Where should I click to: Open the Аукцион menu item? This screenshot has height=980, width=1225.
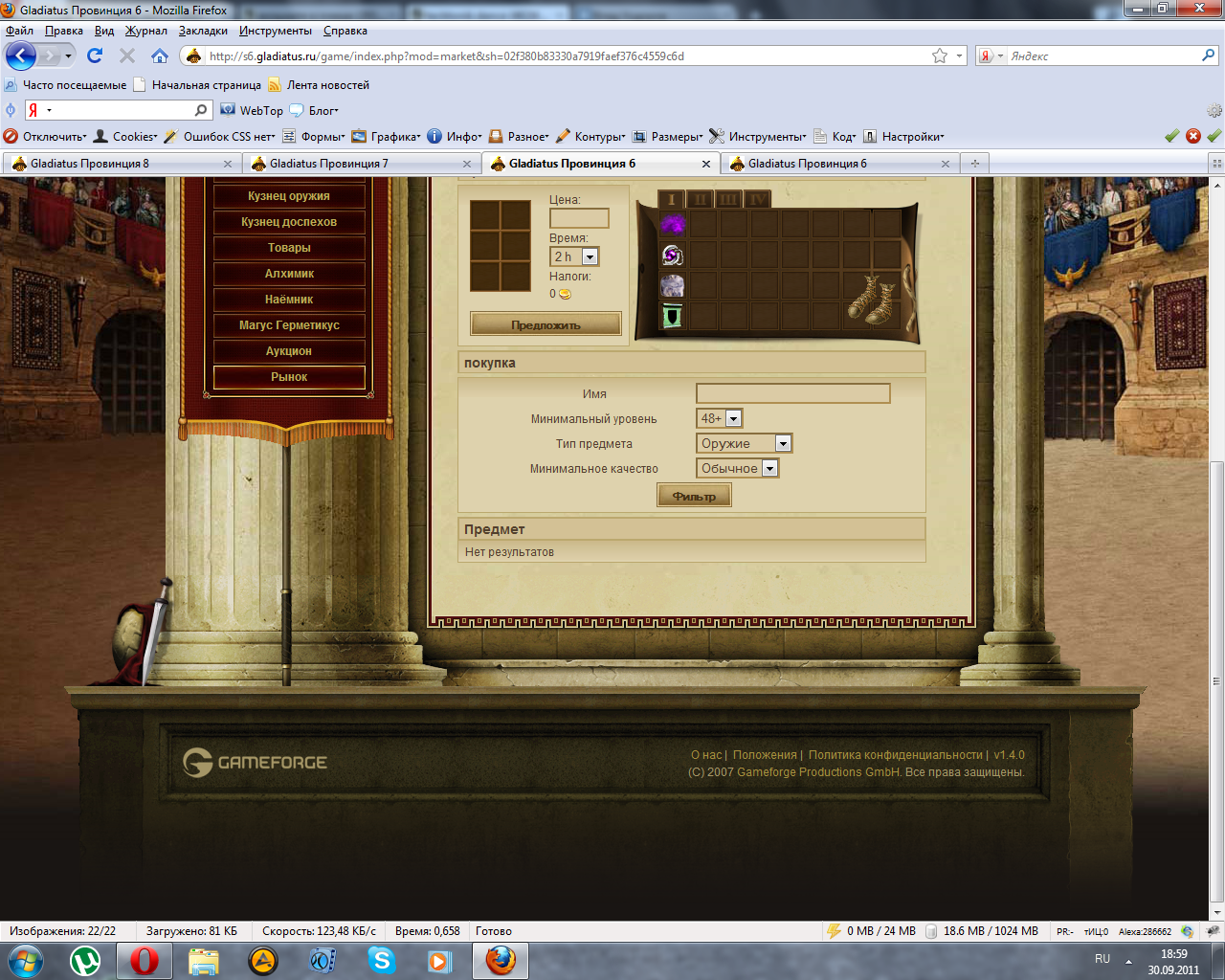point(289,351)
